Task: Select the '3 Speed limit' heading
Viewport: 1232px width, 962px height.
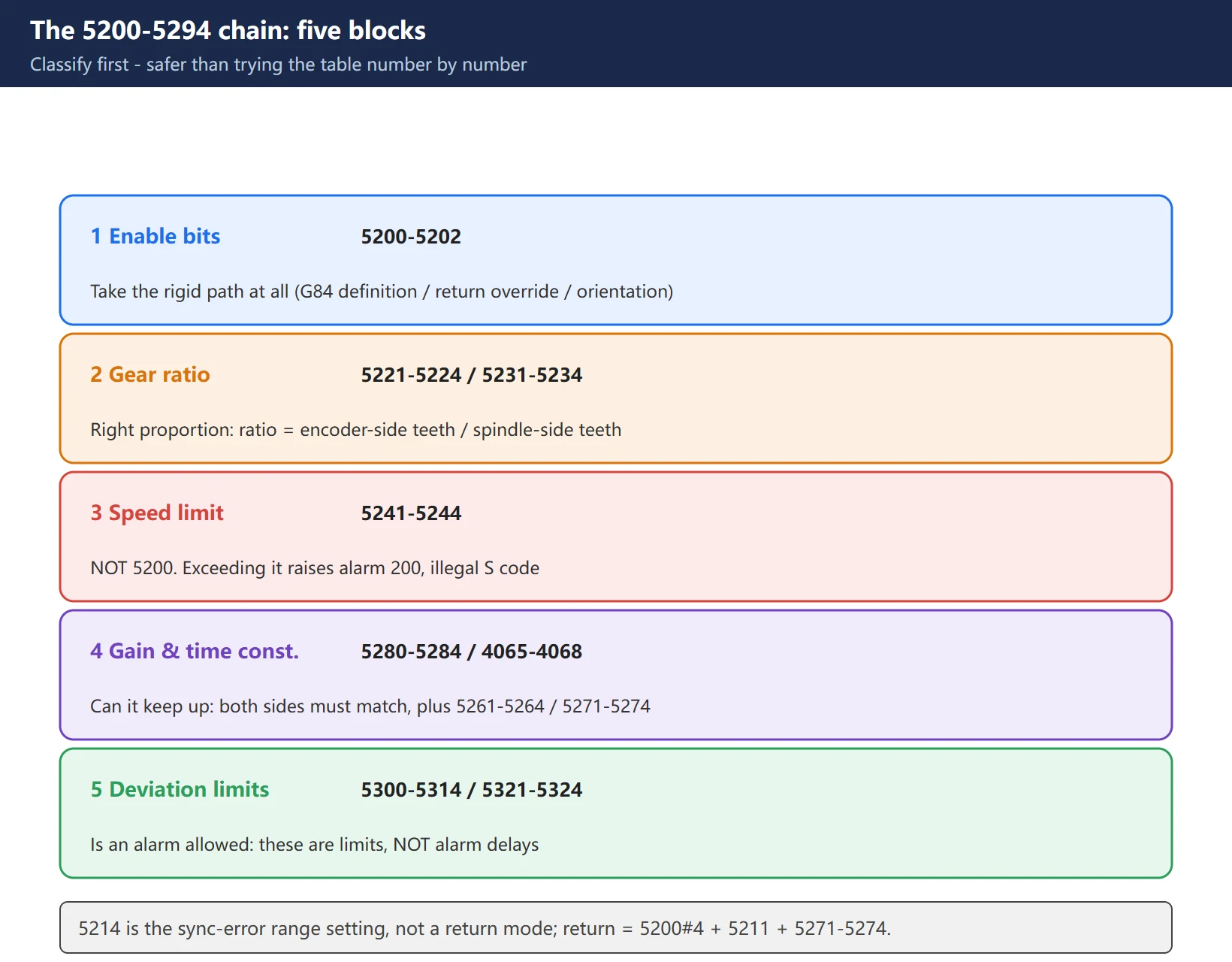Action: (157, 513)
